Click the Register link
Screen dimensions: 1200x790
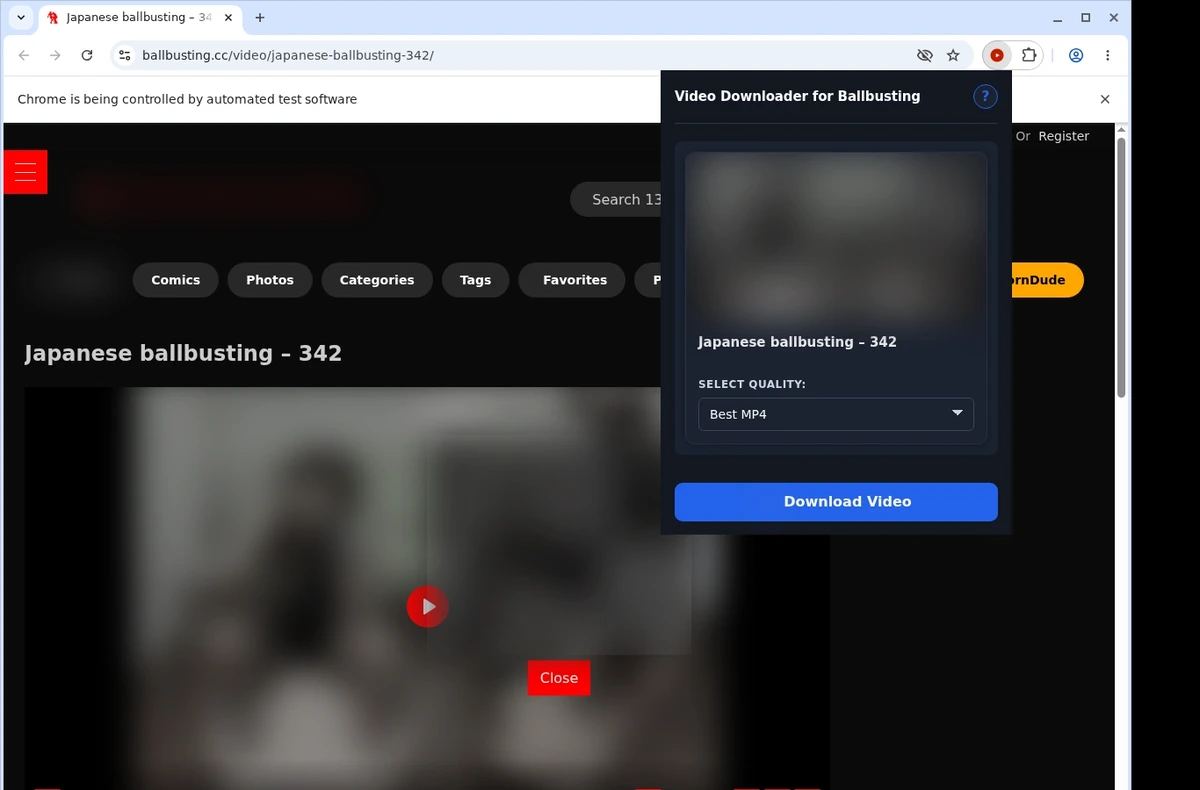1063,136
